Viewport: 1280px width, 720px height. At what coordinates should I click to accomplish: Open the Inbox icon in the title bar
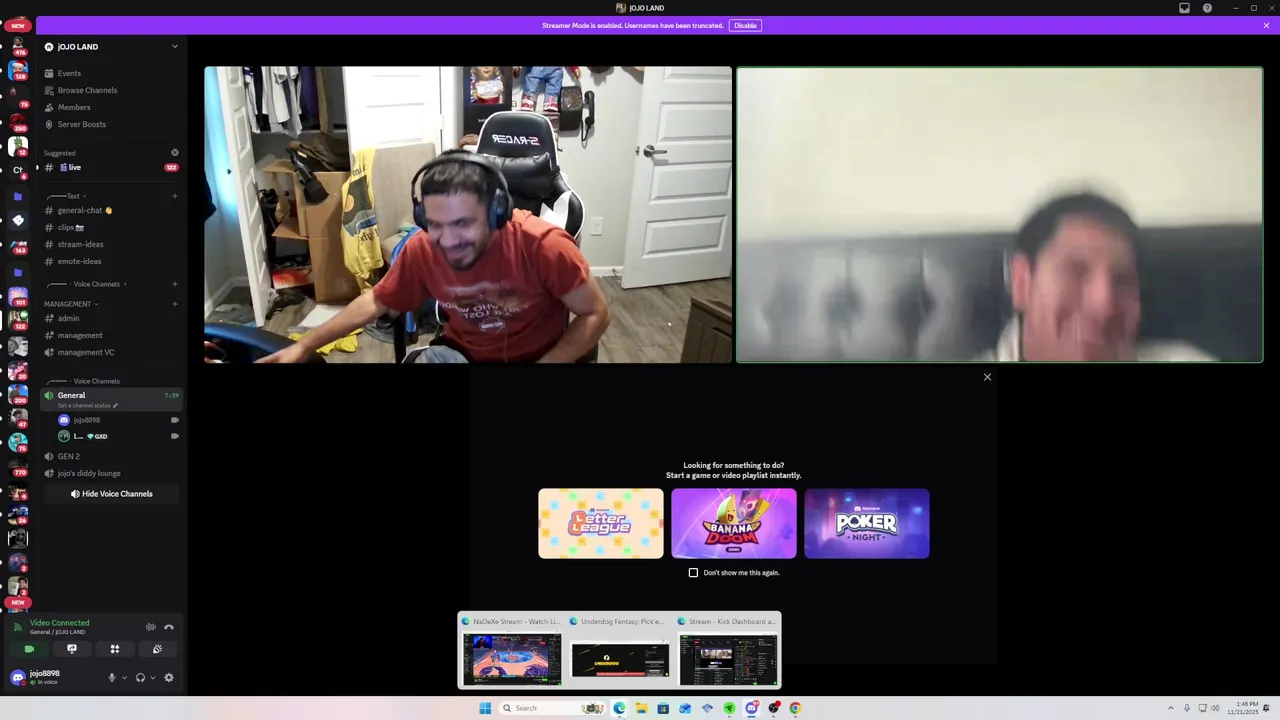[x=1184, y=8]
